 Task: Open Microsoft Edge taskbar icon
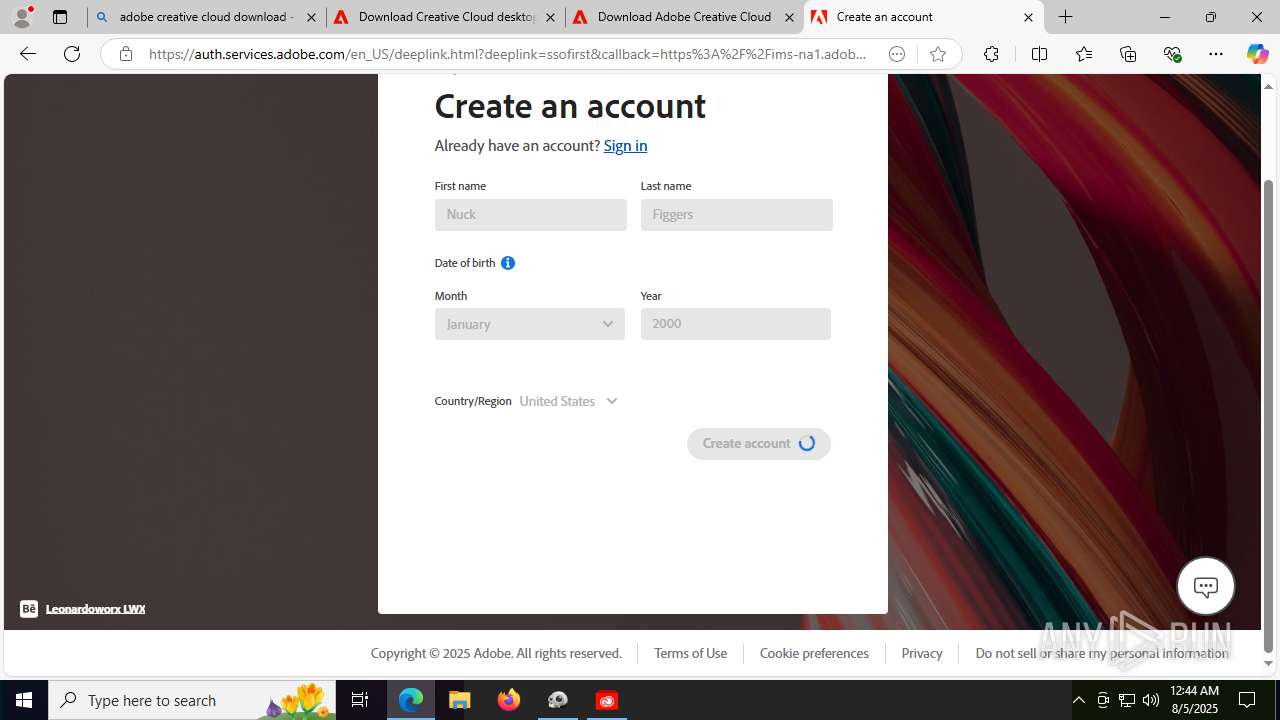[x=411, y=700]
